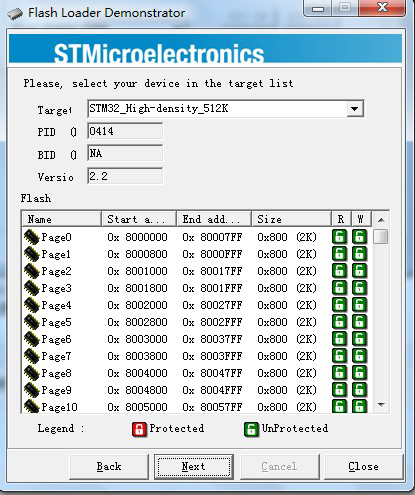The image size is (415, 495).
Task: Close window using title bar X
Action: pyautogui.click(x=382, y=8)
